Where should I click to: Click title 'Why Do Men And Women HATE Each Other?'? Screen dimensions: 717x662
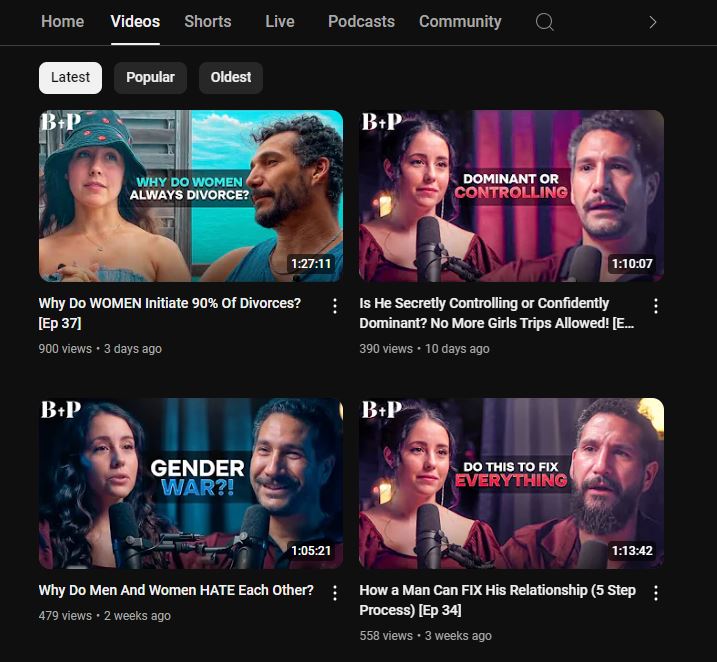tap(176, 590)
